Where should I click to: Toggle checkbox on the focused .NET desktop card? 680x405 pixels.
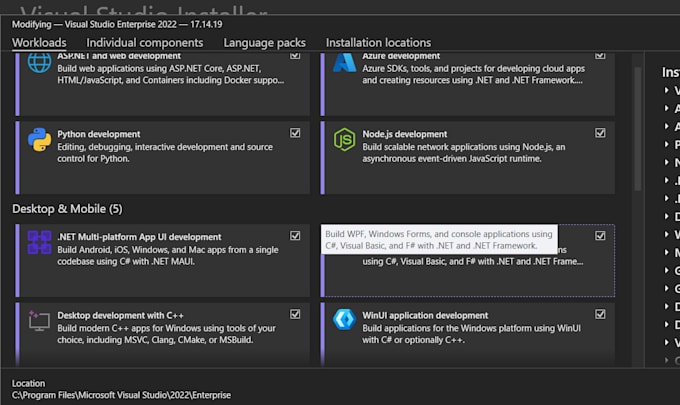[600, 235]
